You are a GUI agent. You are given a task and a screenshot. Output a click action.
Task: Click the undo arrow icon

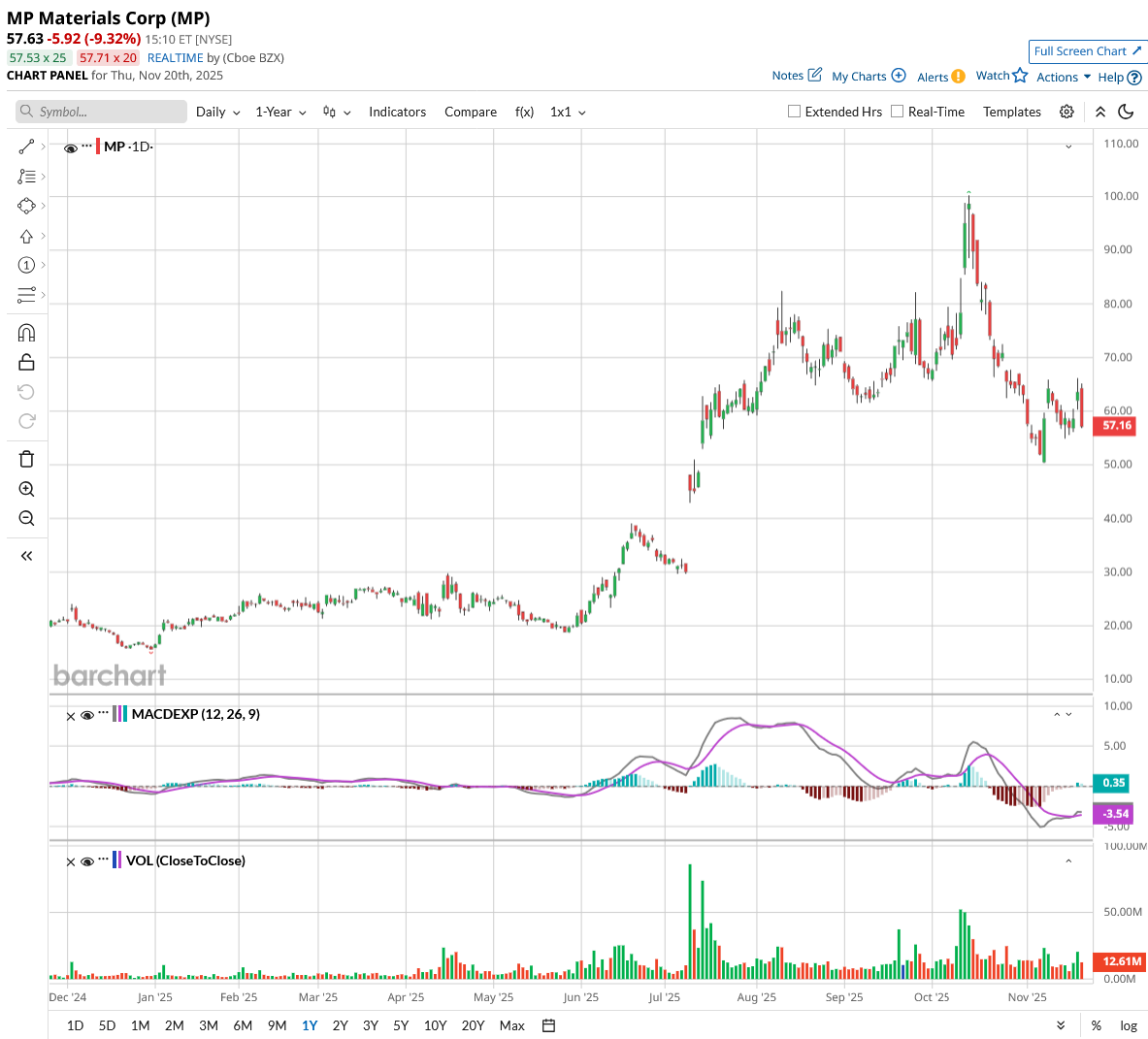(x=26, y=392)
